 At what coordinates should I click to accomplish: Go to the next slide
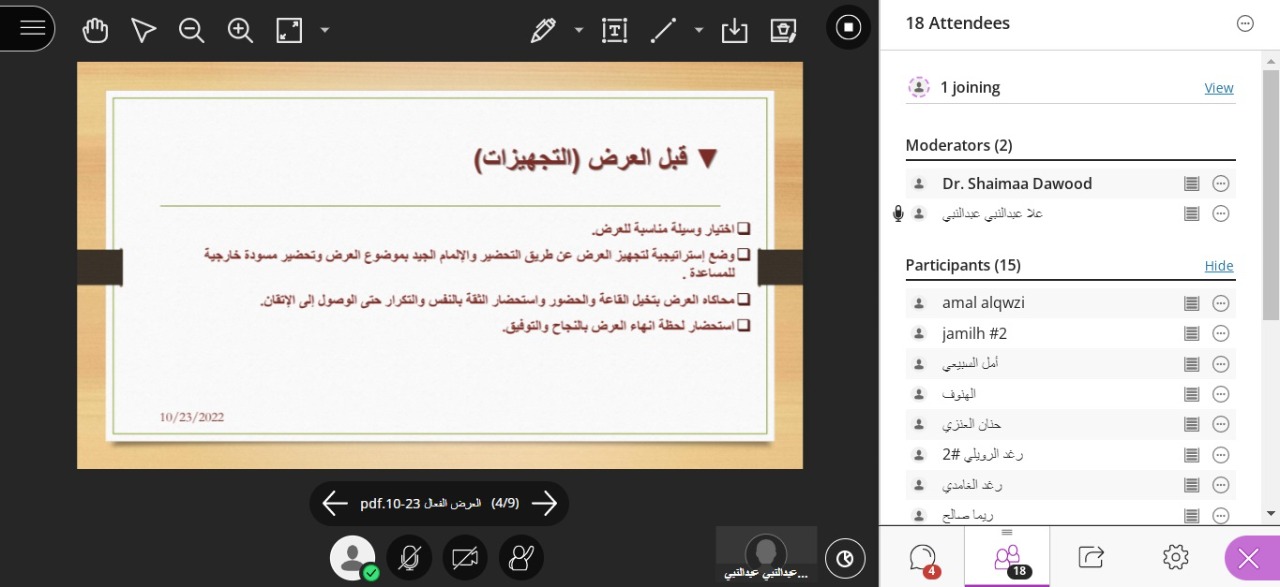pos(544,504)
